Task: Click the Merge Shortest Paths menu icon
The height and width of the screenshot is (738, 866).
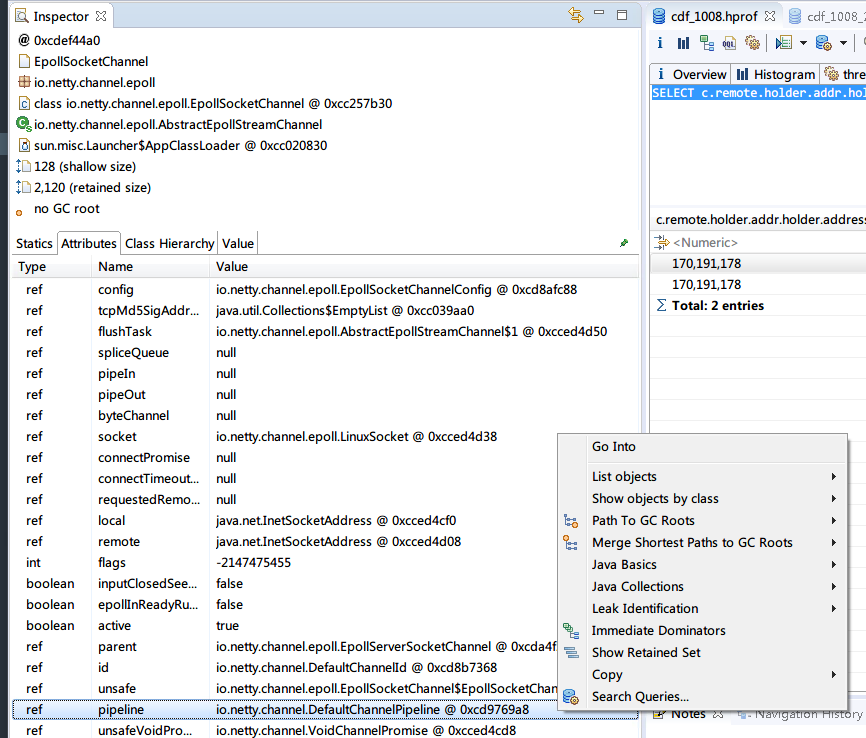Action: [571, 543]
